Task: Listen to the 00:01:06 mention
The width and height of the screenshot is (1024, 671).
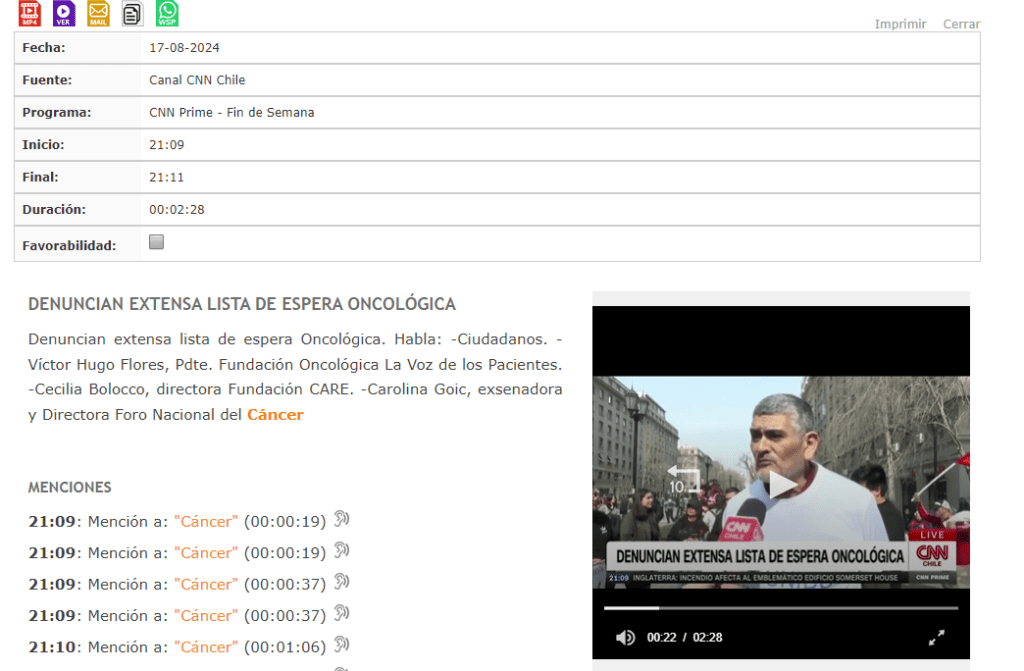Action: 342,645
